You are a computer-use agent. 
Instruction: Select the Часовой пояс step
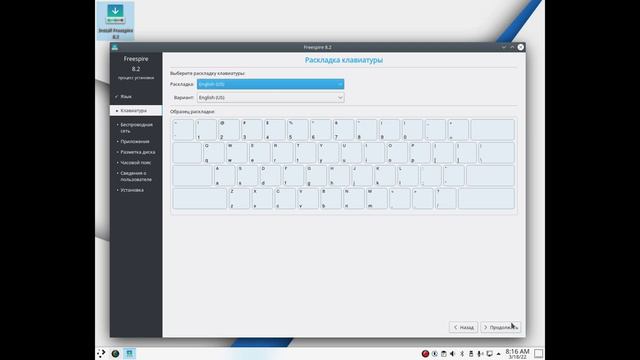pos(136,163)
